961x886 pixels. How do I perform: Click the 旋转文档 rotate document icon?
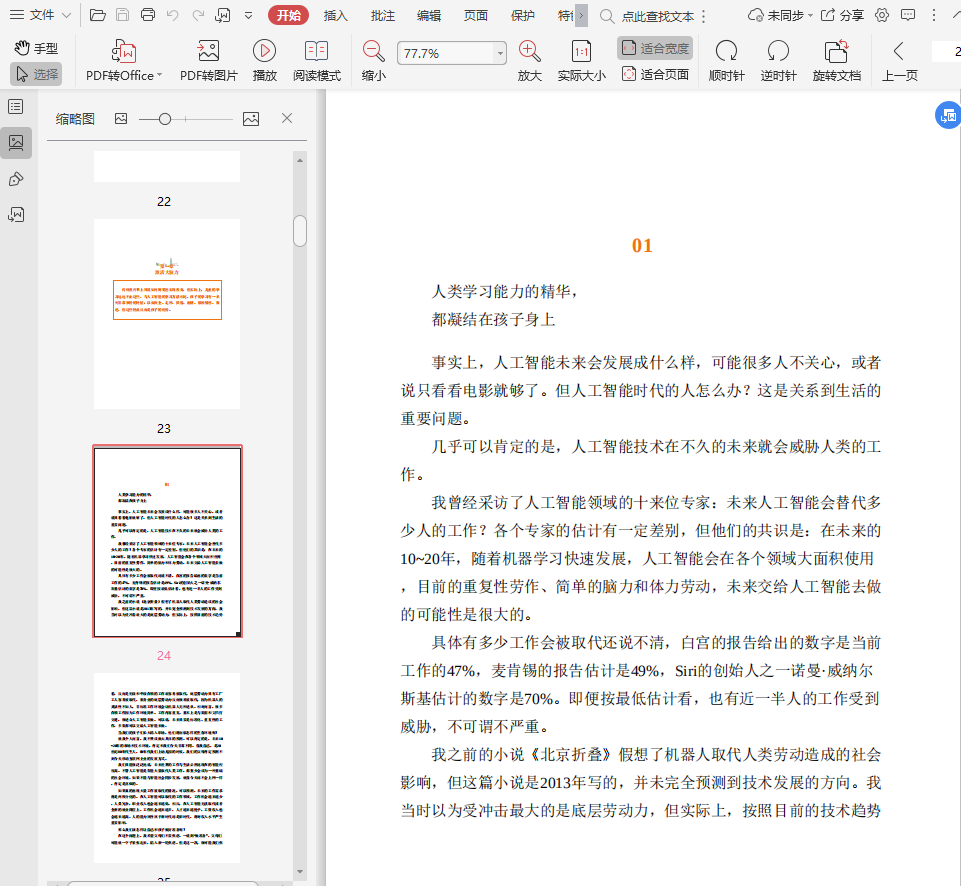(836, 51)
